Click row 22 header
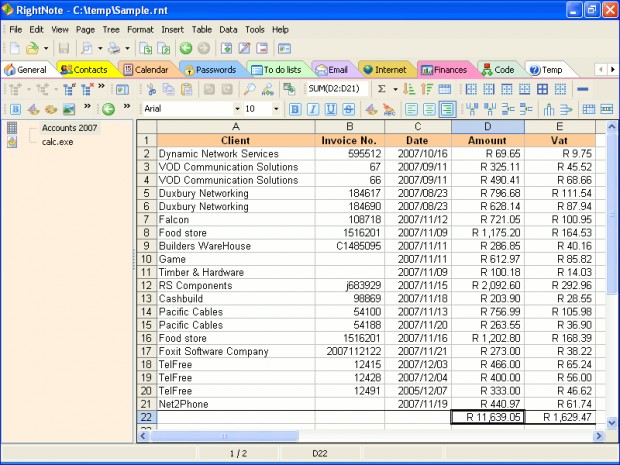The height and width of the screenshot is (465, 620). [146, 417]
